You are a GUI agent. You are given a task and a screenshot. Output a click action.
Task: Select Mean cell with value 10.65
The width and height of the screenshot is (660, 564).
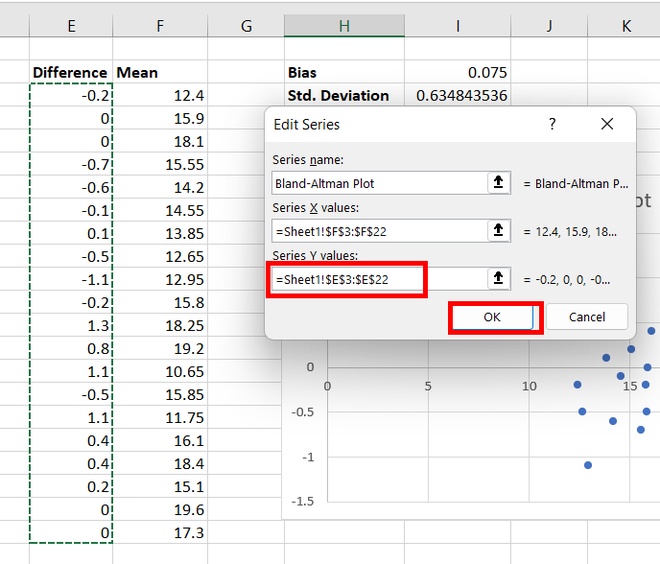click(x=160, y=371)
